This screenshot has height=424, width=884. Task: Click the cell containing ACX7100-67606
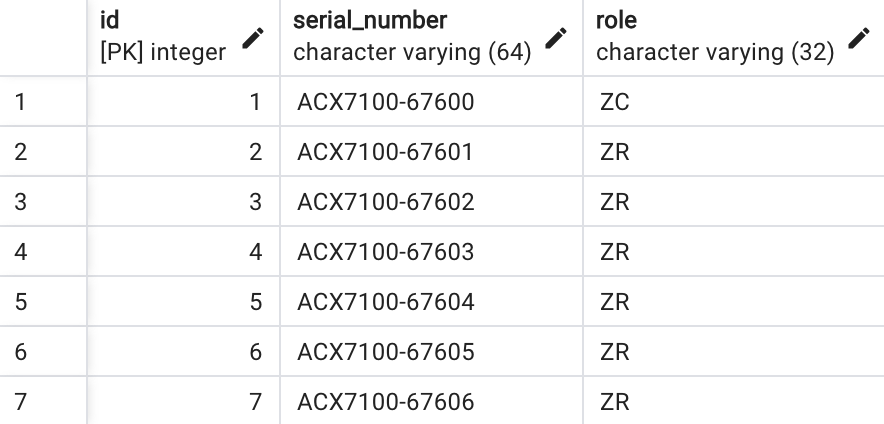432,401
